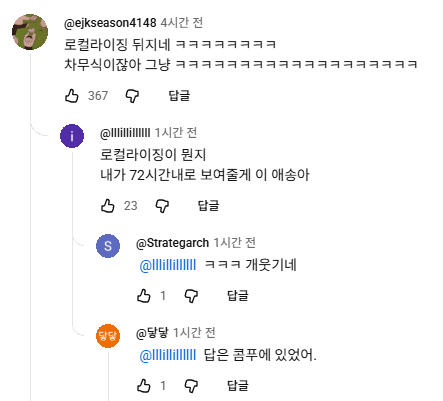Screen dimensions: 443x401
Task: Open the @닿닿 username link
Action: pos(152,333)
